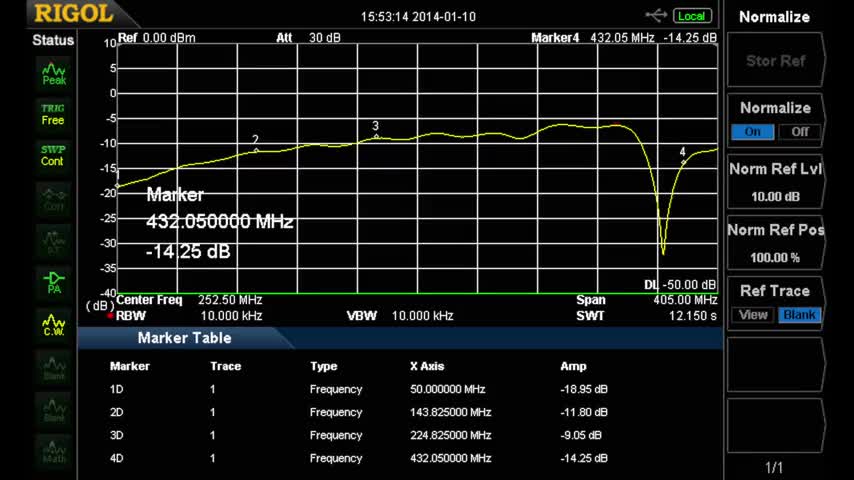
Task: Click the Center Freq 252.50 MHz value
Action: pos(230,300)
